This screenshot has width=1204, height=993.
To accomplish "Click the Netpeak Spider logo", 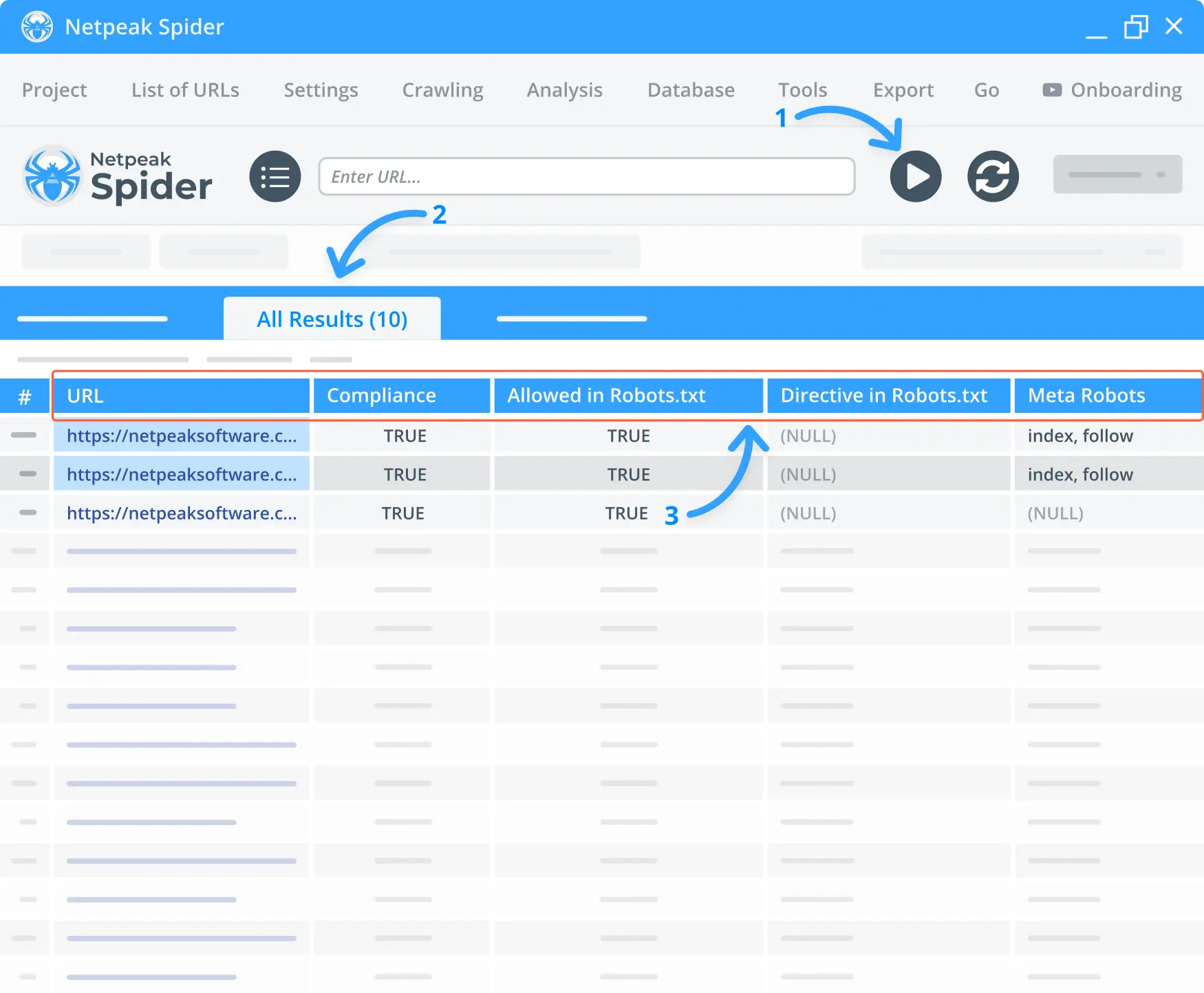I will coord(118,176).
